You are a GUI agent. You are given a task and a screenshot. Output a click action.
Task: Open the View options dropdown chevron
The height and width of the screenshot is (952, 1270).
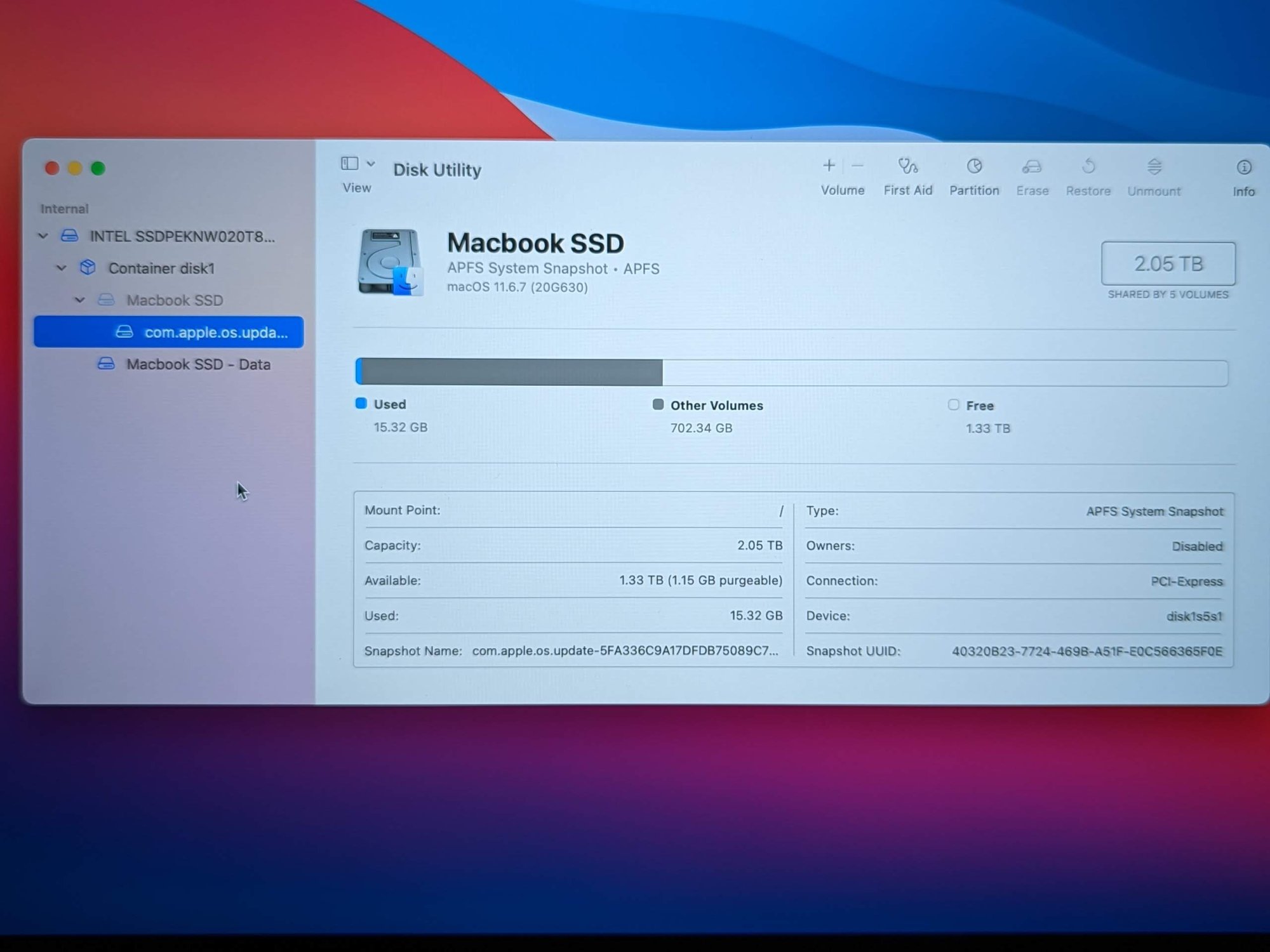pyautogui.click(x=371, y=164)
